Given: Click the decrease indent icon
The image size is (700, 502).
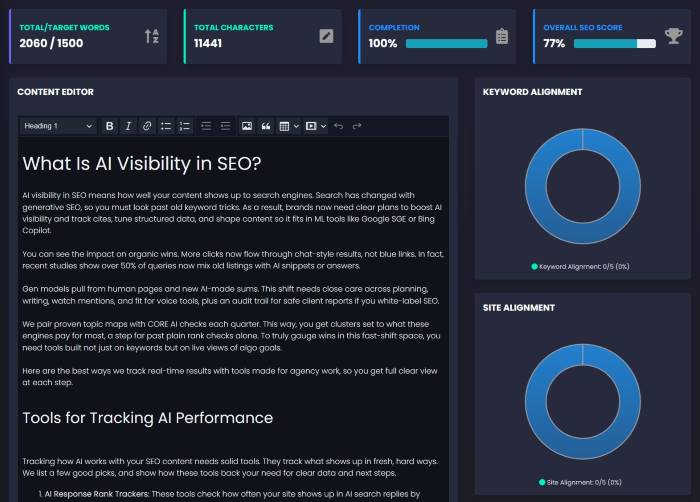Looking at the screenshot, I should 206,126.
